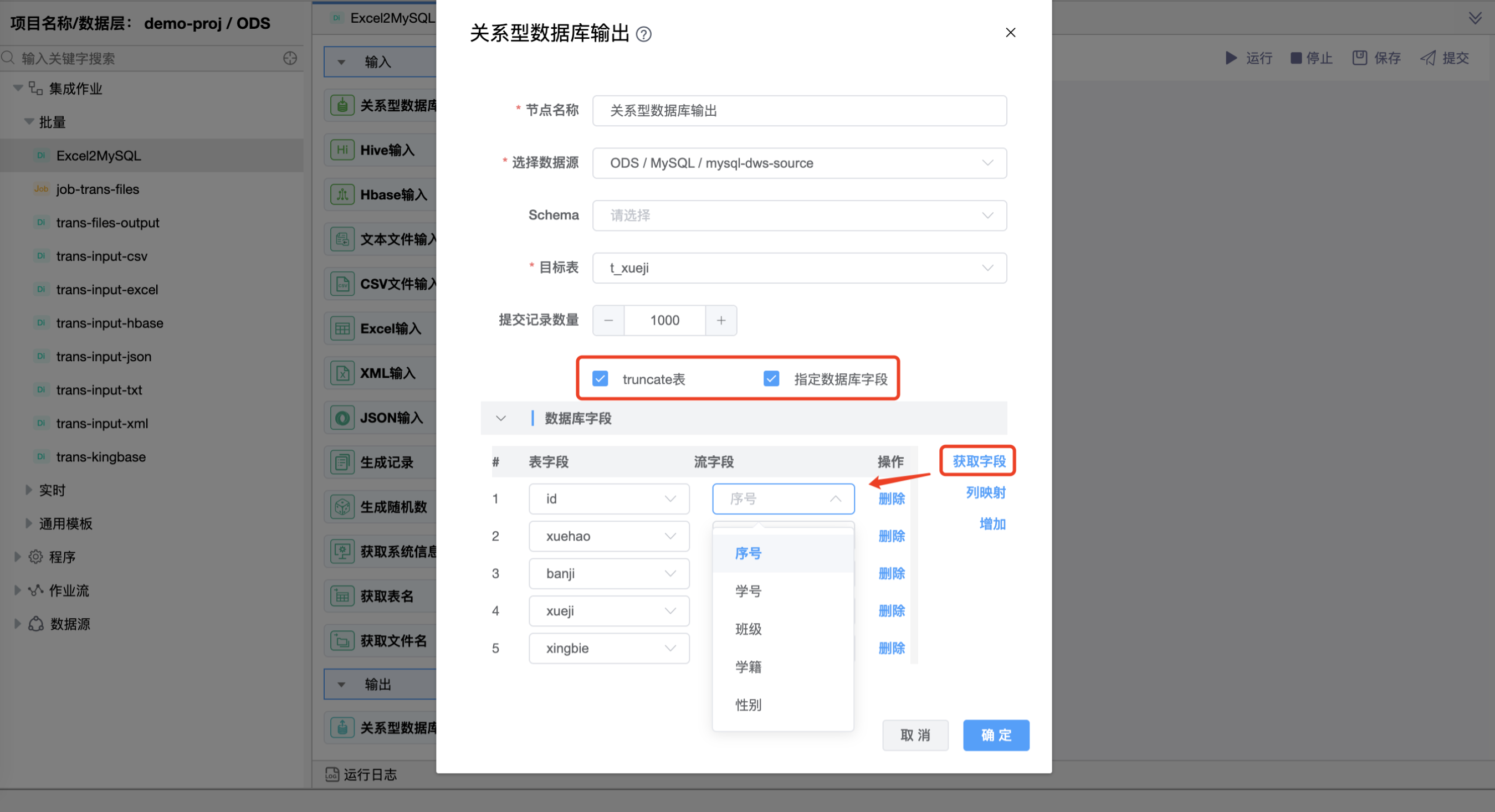Click the Excel输入 node icon
This screenshot has width=1495, height=812.
(x=342, y=328)
